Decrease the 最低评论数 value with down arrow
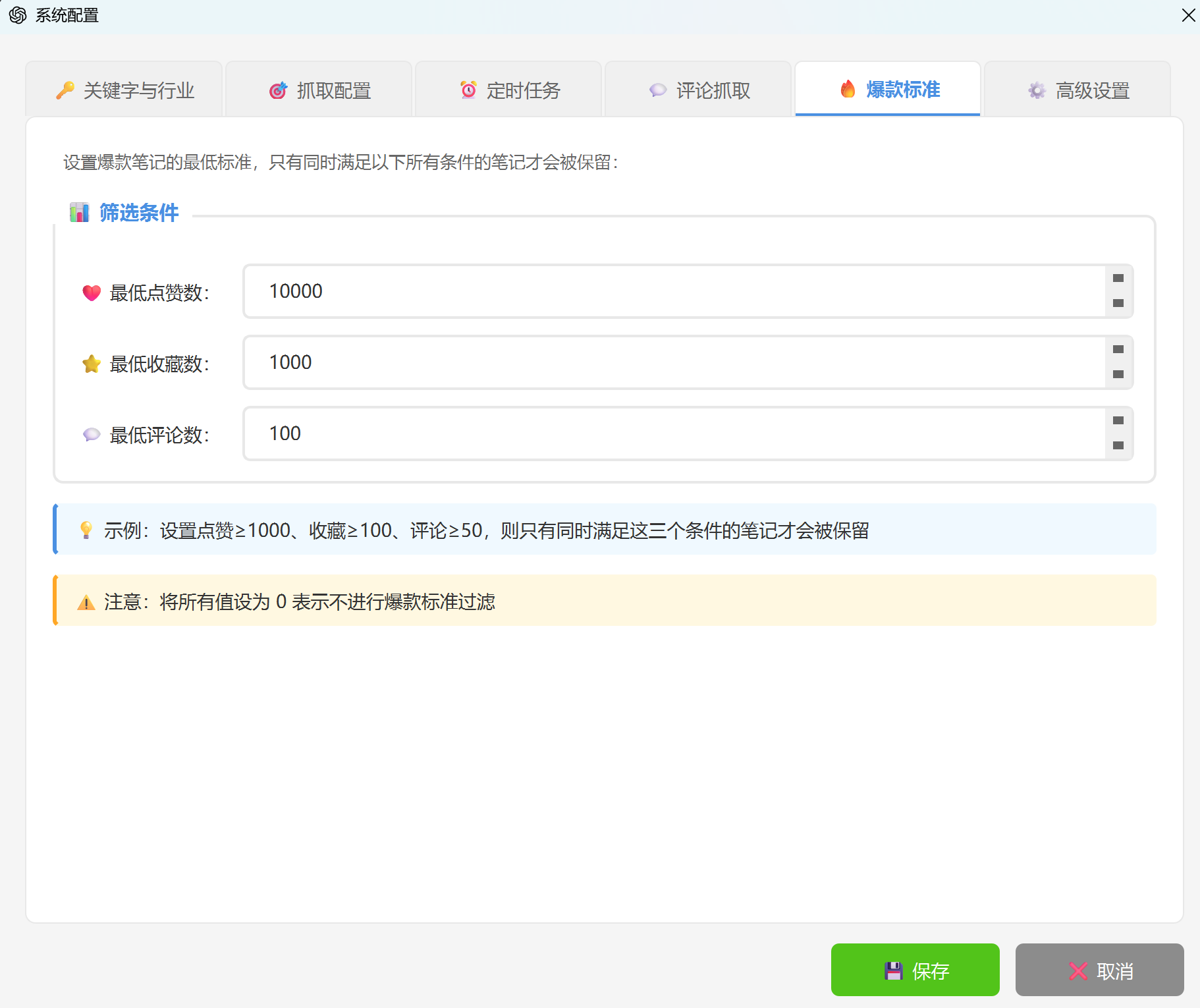Screen dimensions: 1200x1008 pos(1118,446)
